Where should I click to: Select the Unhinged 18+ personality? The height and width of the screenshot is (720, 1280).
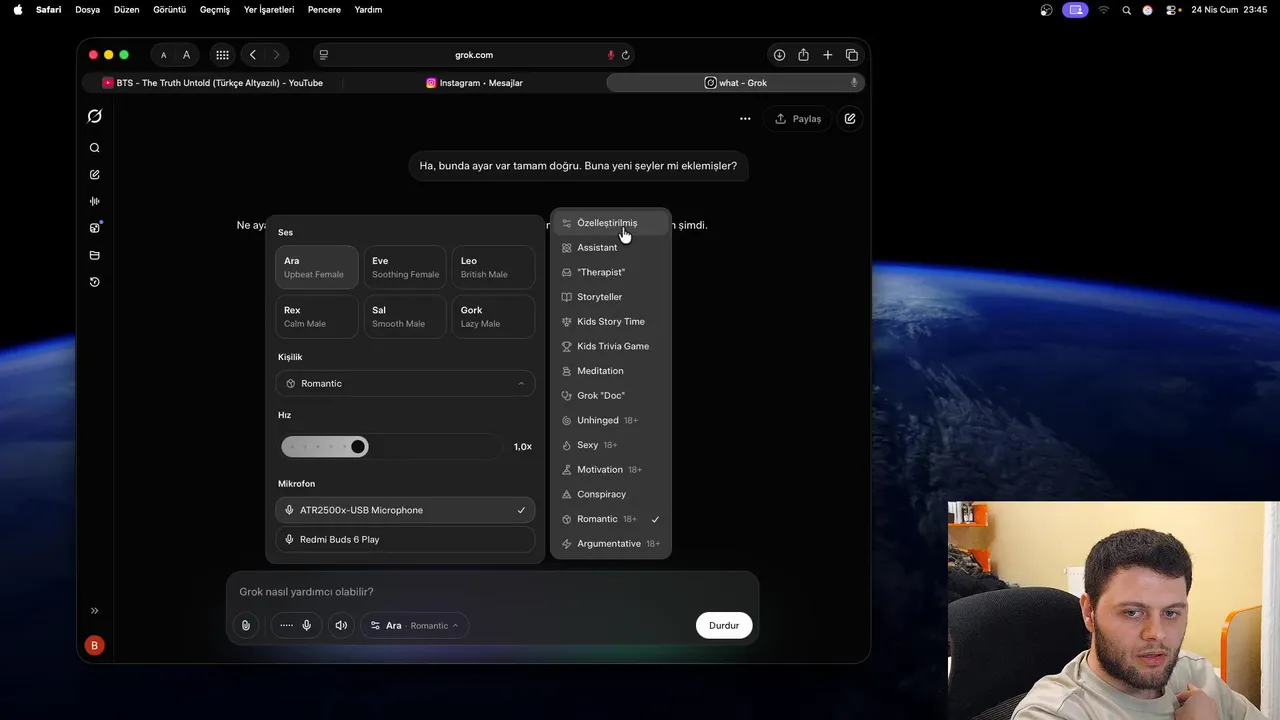pos(610,420)
